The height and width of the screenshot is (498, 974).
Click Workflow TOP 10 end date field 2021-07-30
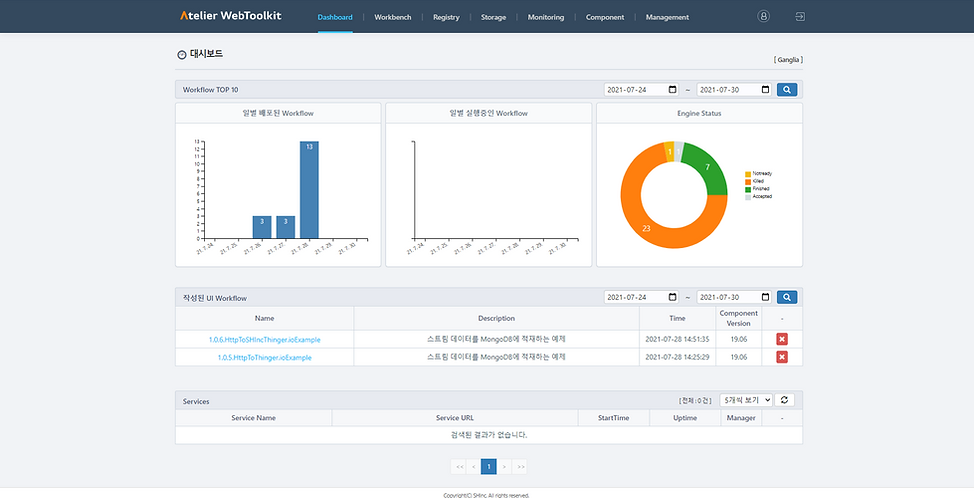pos(734,90)
